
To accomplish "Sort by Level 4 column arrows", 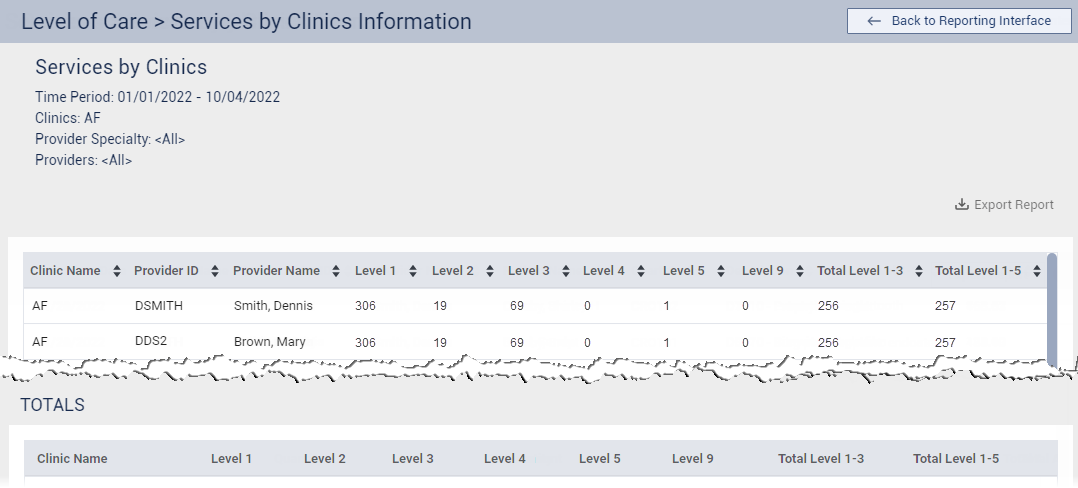I will tap(641, 271).
